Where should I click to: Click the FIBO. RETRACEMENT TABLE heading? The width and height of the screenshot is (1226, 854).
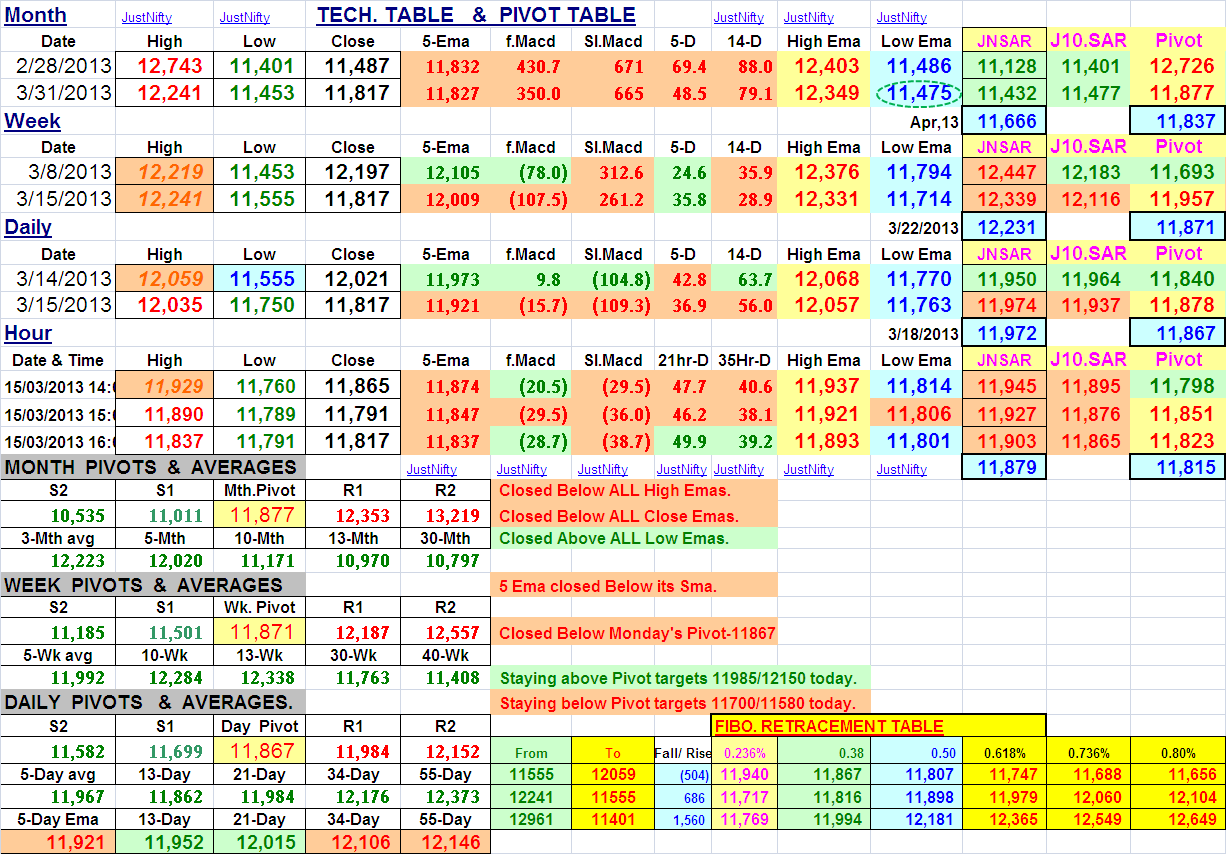[x=829, y=726]
